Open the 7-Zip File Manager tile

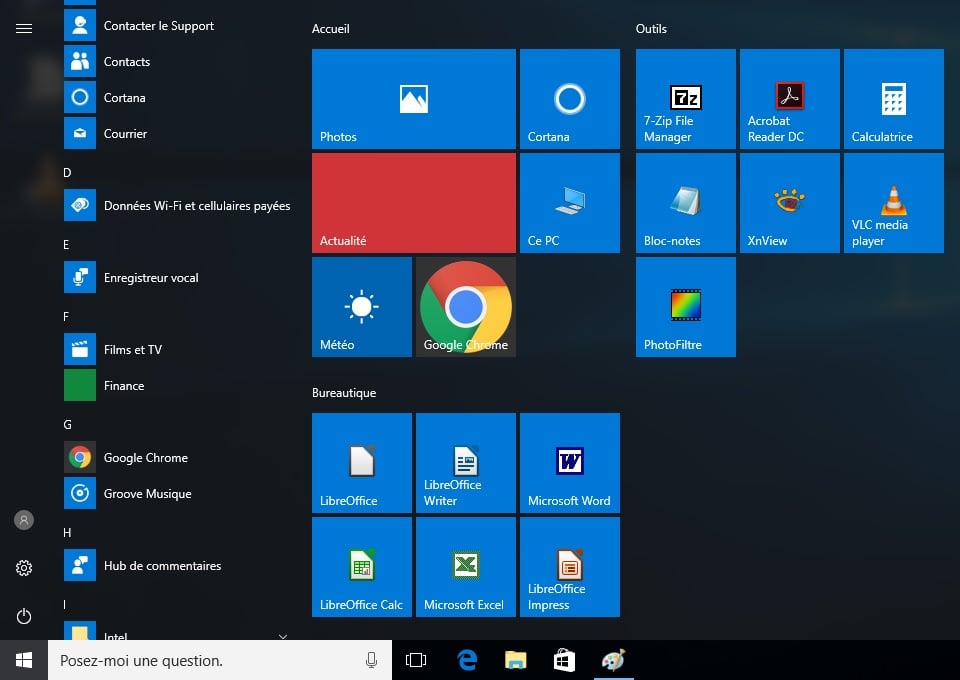tap(686, 99)
